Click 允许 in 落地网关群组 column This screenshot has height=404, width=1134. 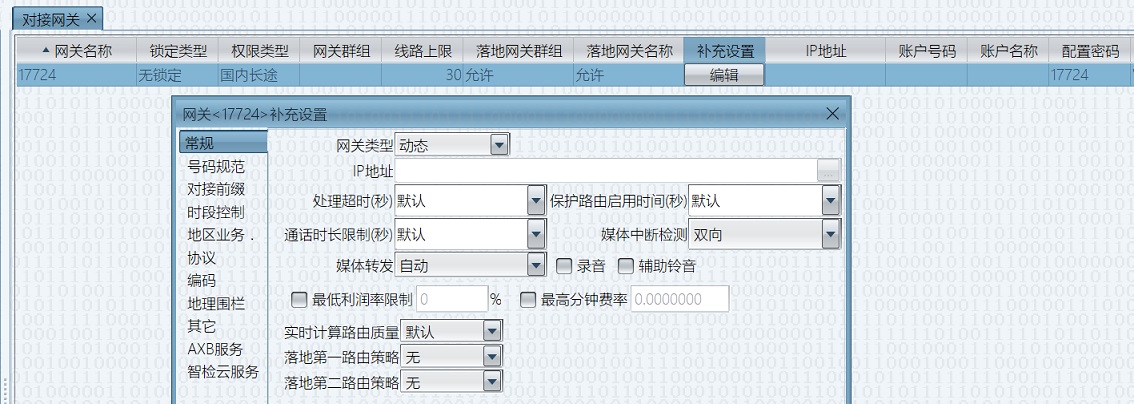pos(519,74)
